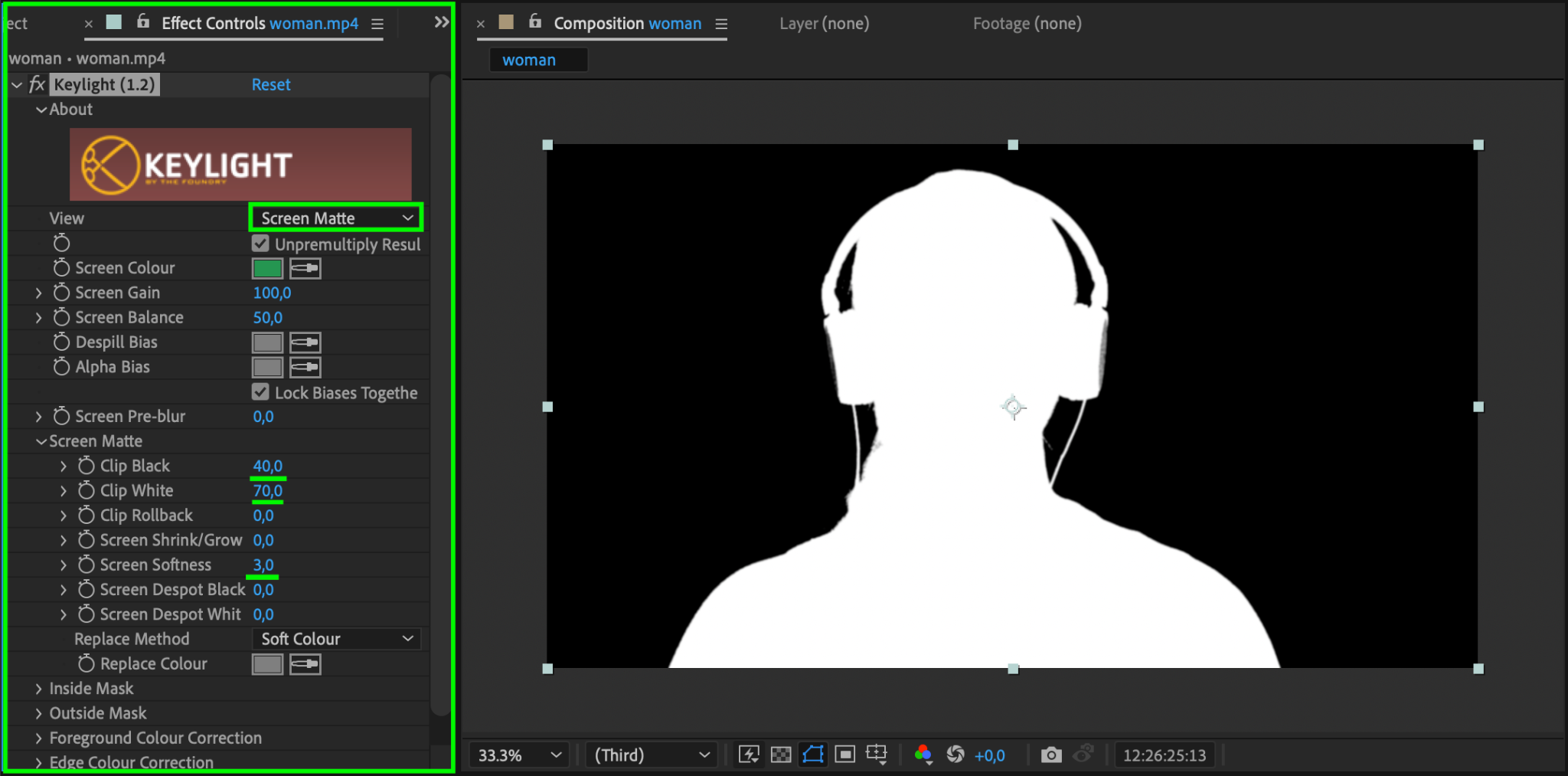Open the Despill Bias colour swatch
The height and width of the screenshot is (776, 1568).
pos(267,342)
